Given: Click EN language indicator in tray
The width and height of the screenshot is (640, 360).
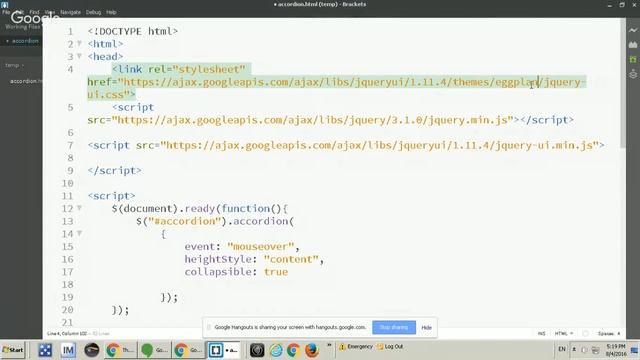Looking at the screenshot, I should point(562,349).
